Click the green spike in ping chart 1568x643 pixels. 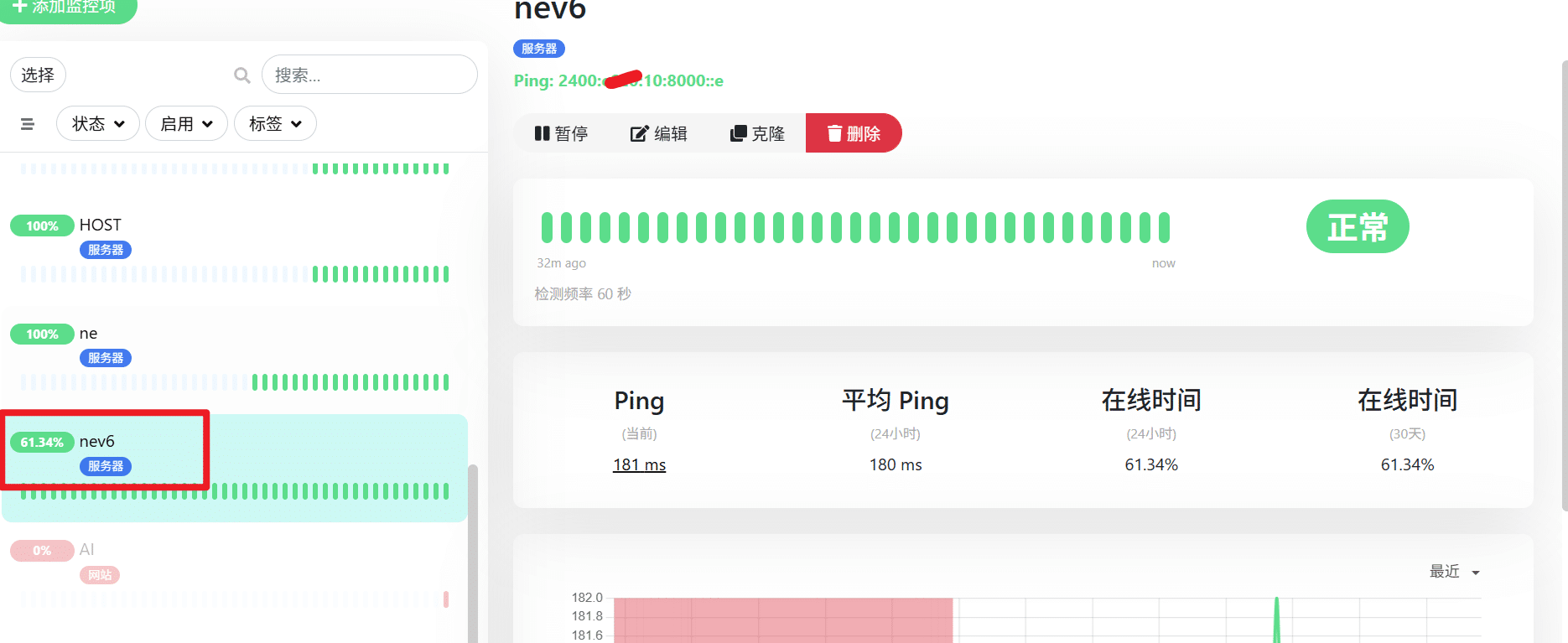point(1277,620)
